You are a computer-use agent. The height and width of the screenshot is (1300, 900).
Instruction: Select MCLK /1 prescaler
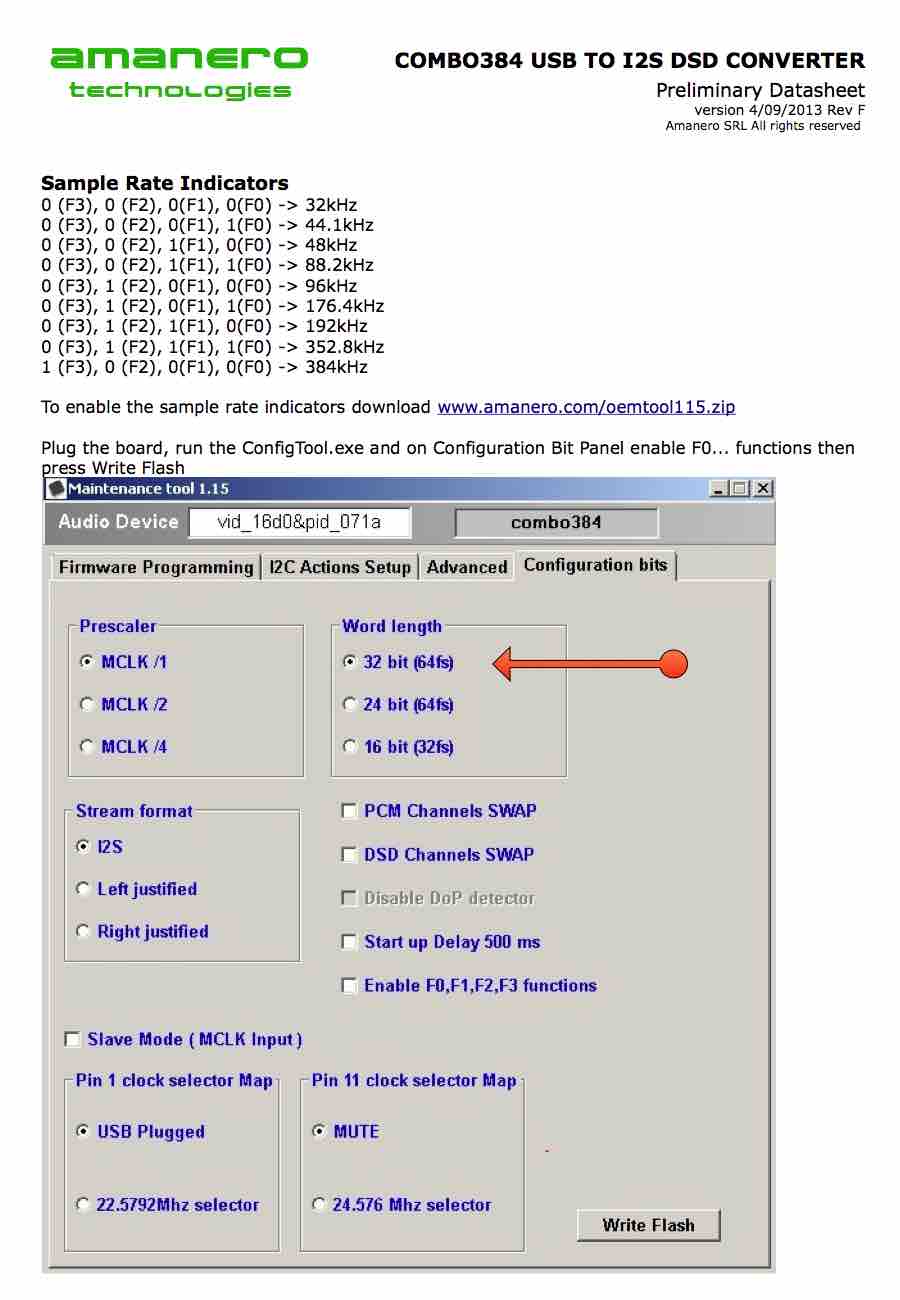(x=123, y=662)
